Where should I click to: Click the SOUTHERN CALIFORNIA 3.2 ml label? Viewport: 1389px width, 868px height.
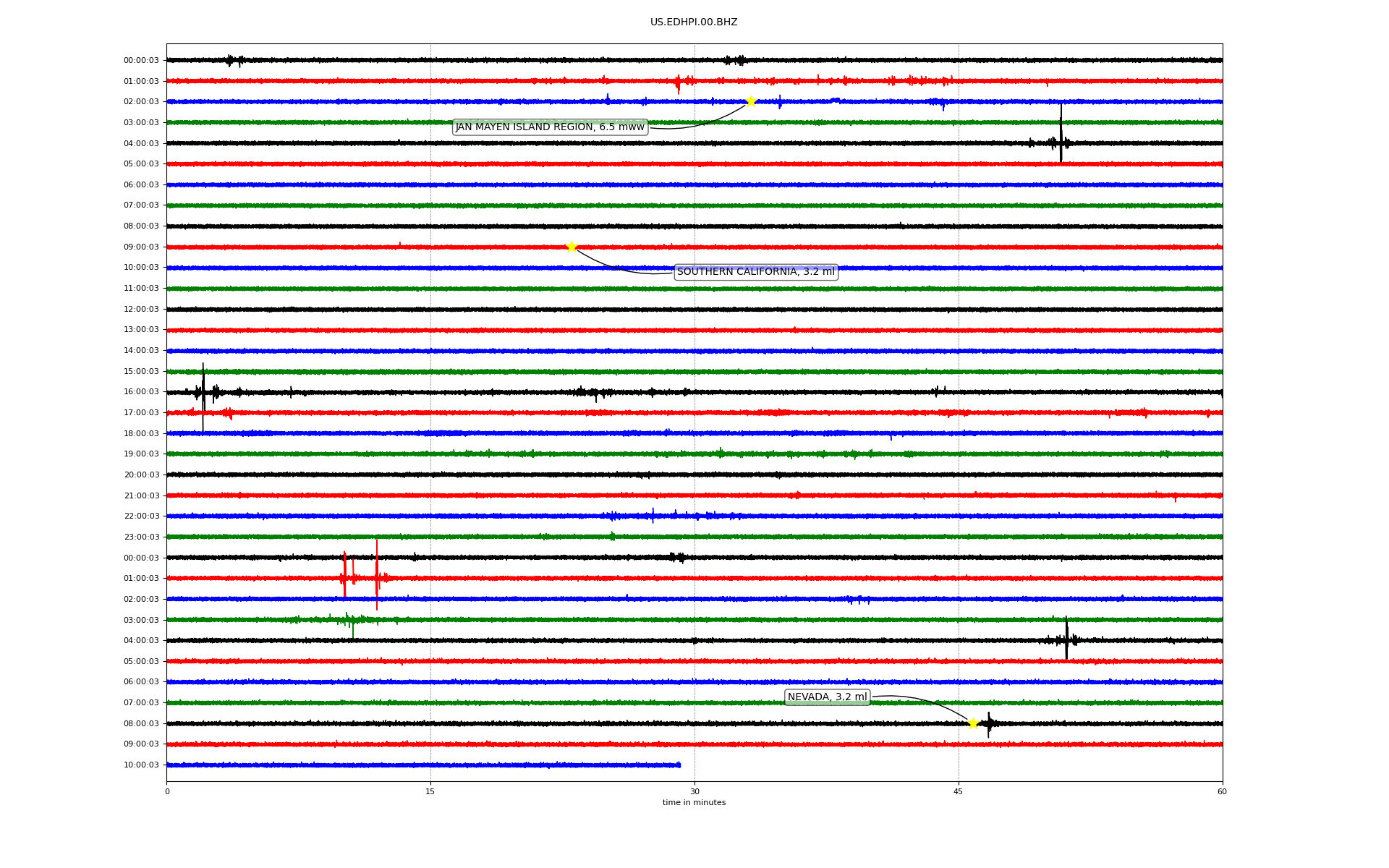pyautogui.click(x=756, y=272)
